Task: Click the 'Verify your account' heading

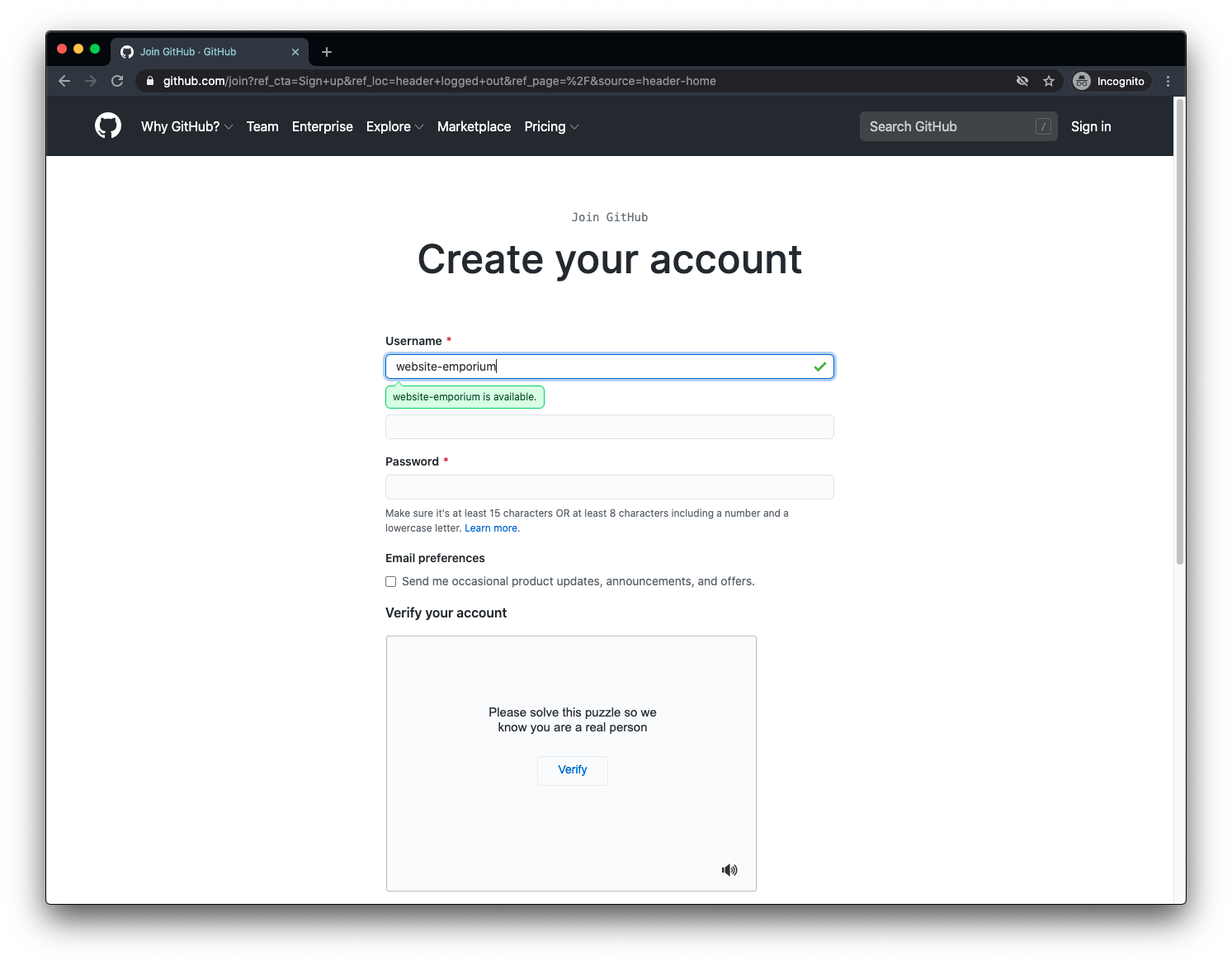Action: 446,613
